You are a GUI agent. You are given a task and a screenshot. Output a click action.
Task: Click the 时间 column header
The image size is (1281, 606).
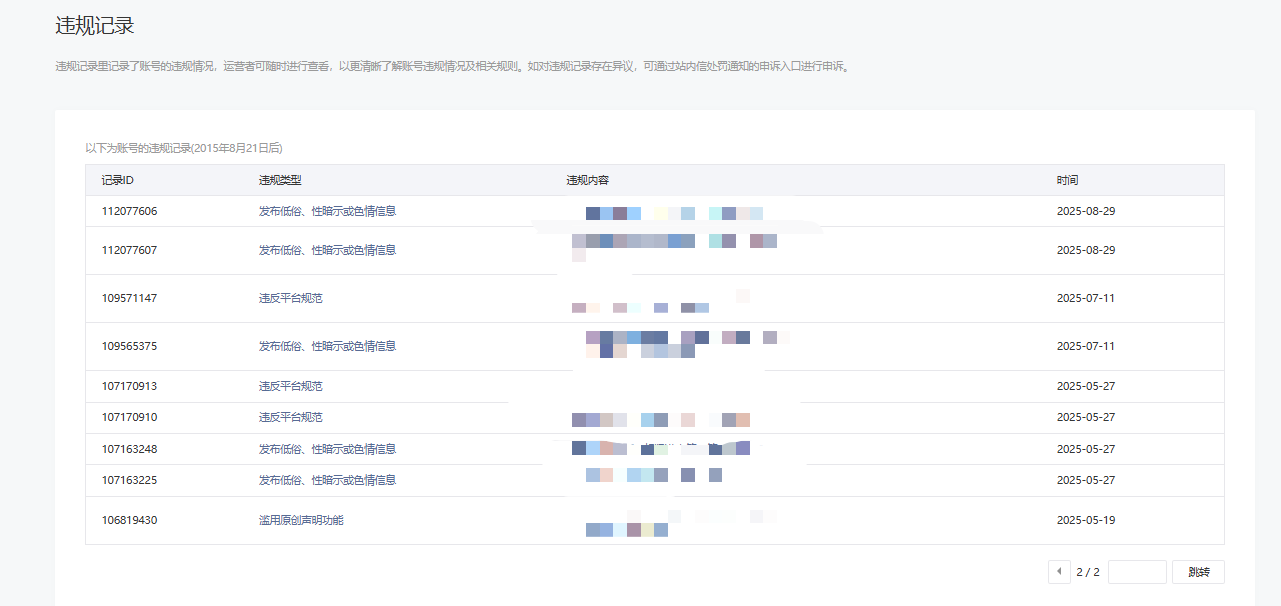(1067, 180)
